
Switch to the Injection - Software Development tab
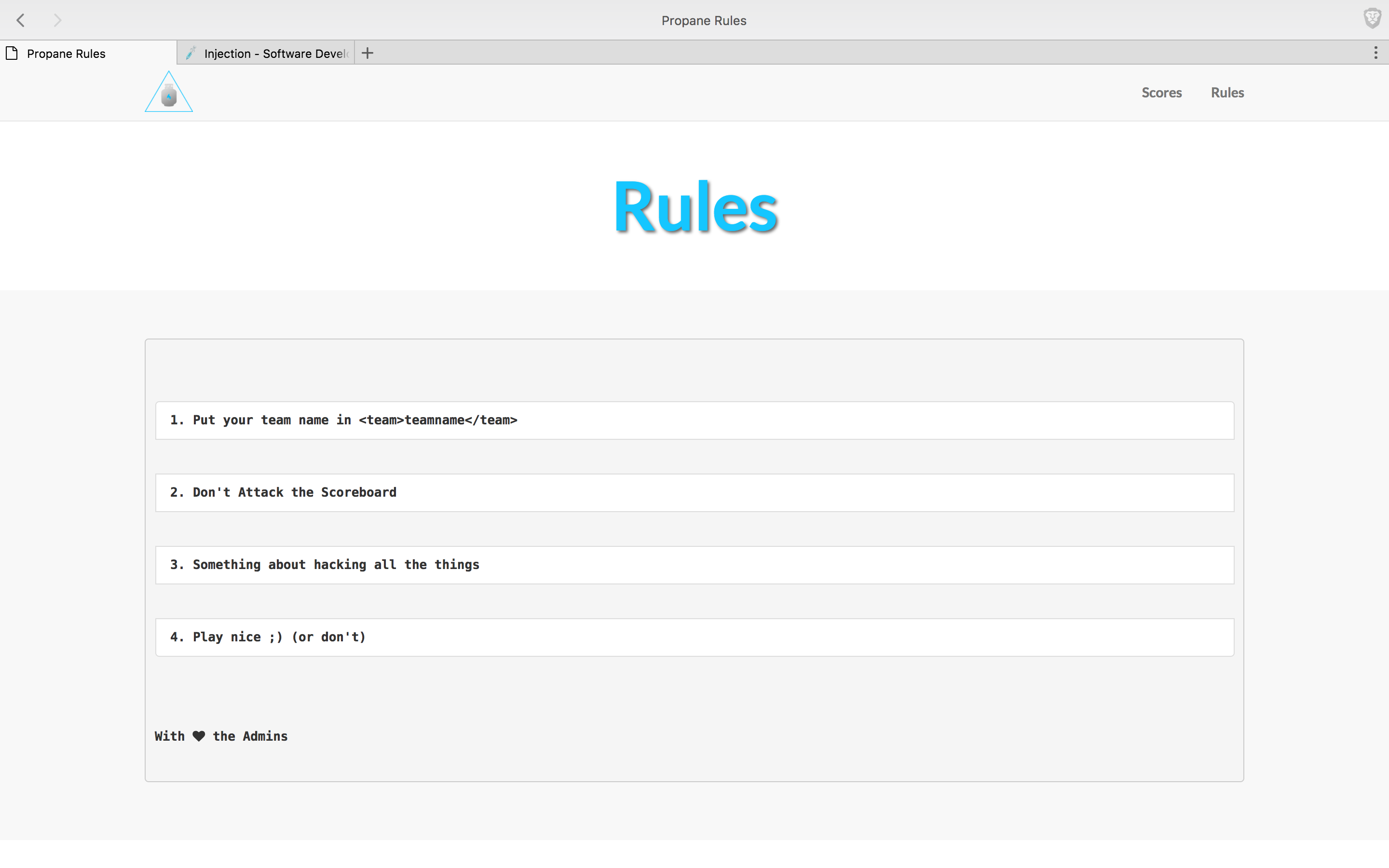point(266,53)
